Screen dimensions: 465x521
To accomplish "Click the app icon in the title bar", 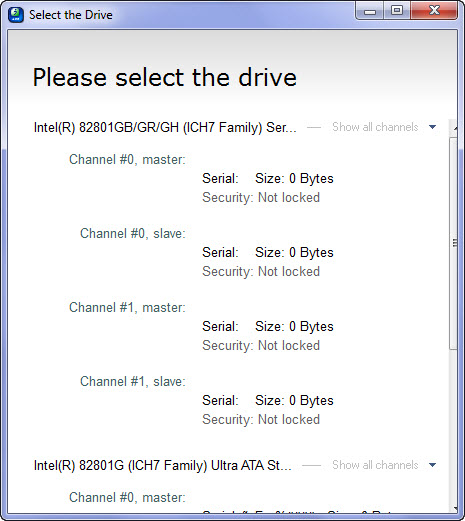I will click(x=16, y=15).
